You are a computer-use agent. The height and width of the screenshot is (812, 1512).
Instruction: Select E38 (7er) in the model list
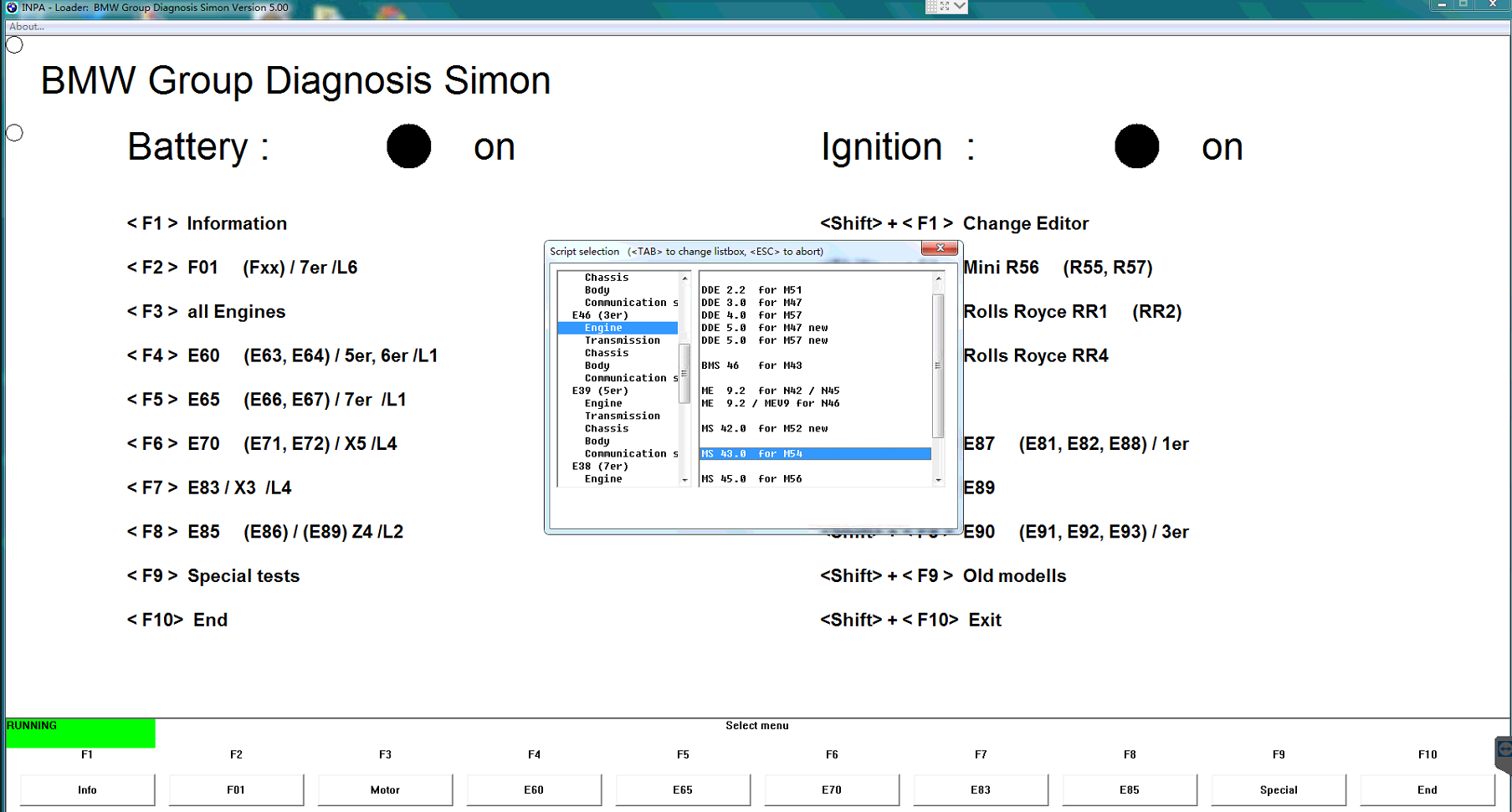pyautogui.click(x=600, y=467)
